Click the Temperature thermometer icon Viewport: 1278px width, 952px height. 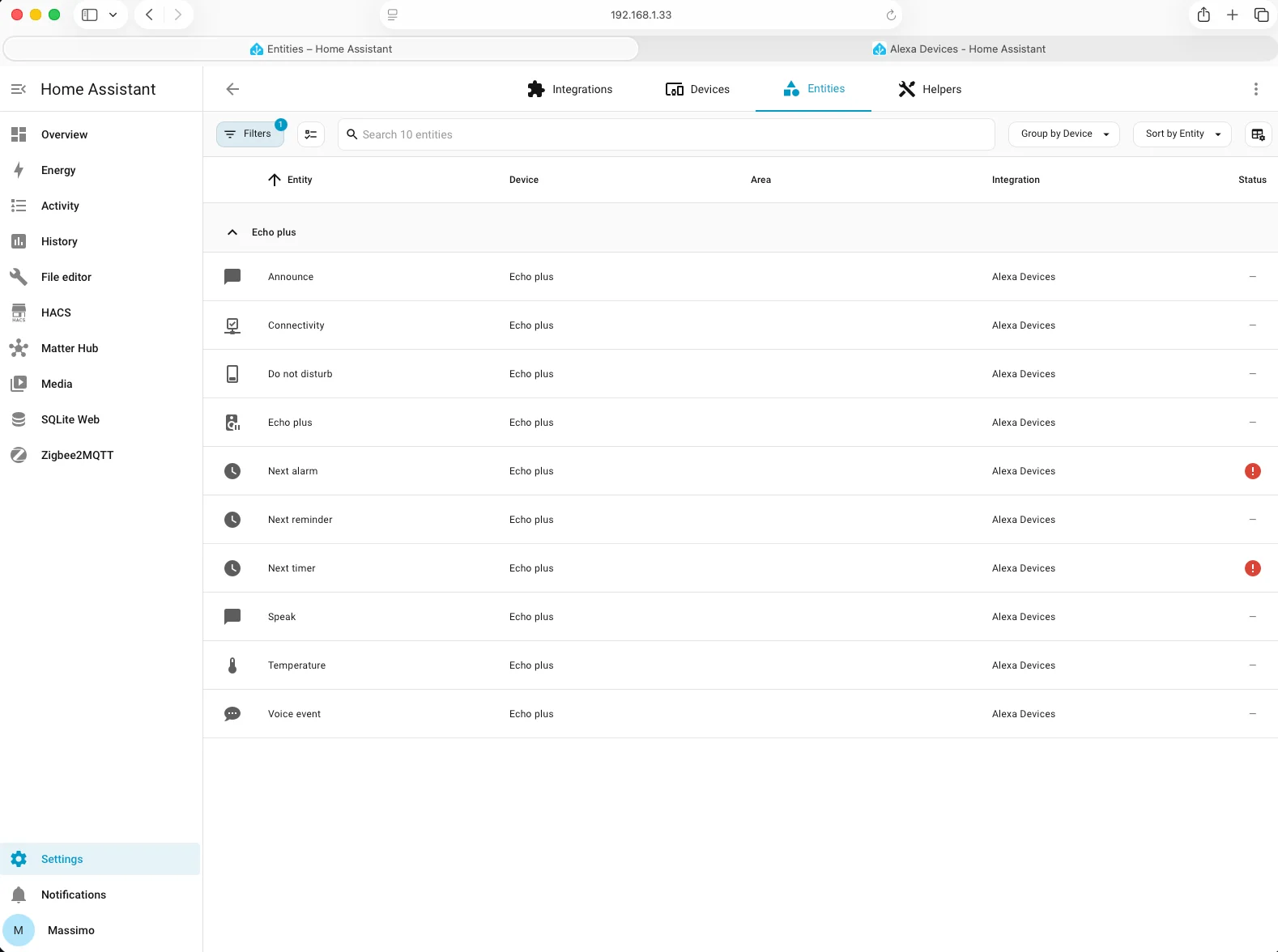[232, 665]
